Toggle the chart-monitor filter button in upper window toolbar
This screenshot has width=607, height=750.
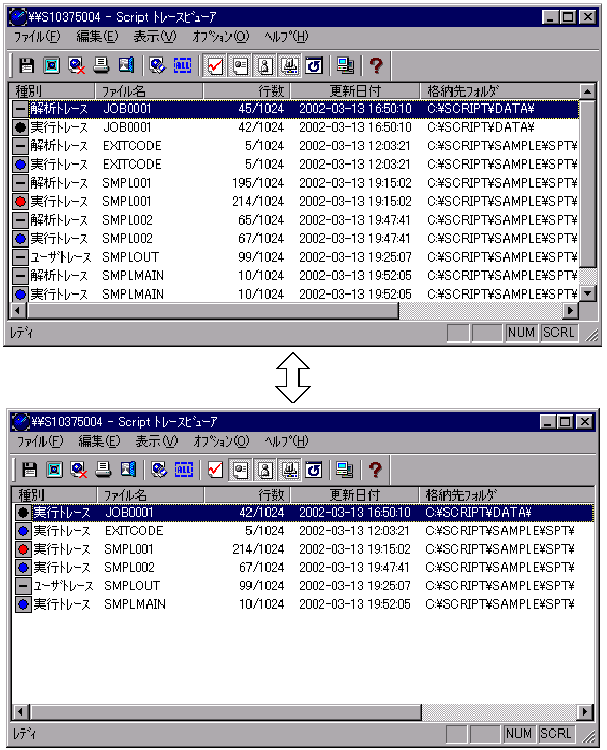point(289,66)
